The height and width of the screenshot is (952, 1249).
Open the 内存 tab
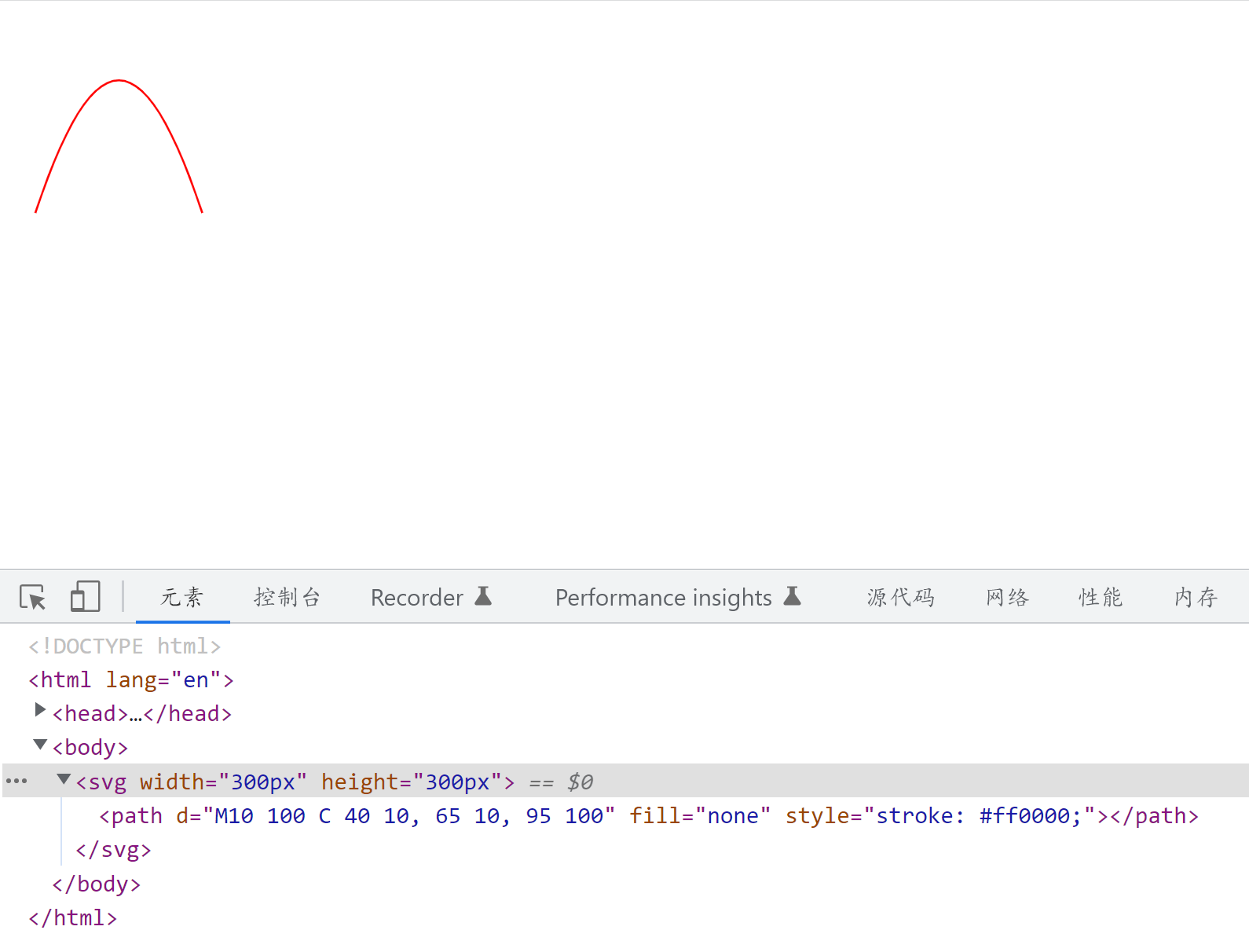(x=1196, y=597)
